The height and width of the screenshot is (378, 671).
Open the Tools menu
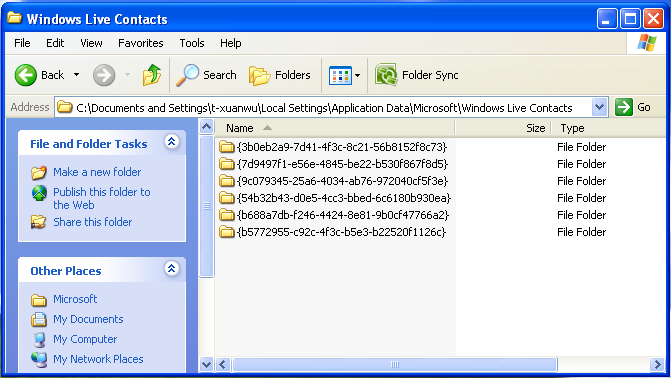(192, 43)
